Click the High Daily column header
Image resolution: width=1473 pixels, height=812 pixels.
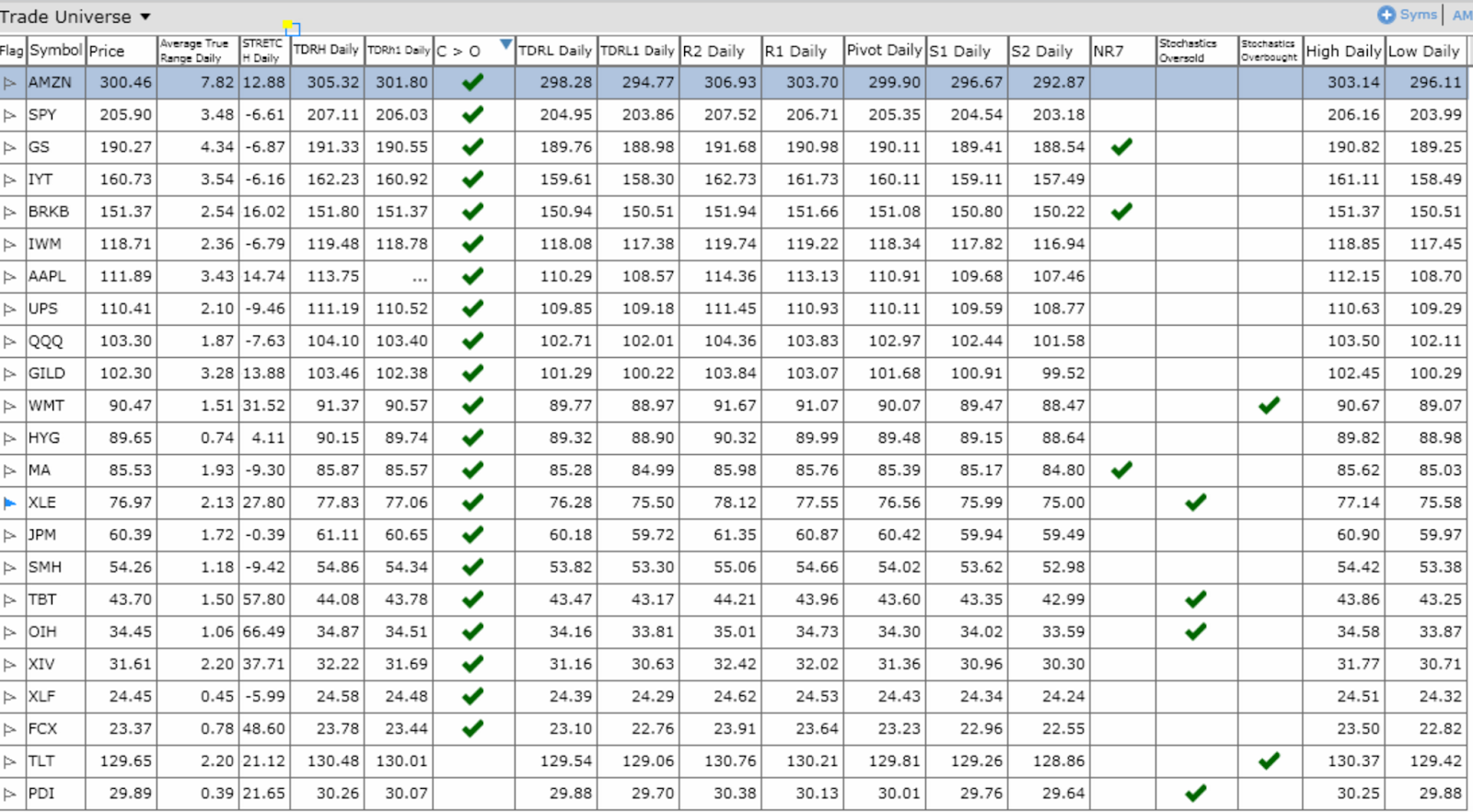tap(1343, 51)
